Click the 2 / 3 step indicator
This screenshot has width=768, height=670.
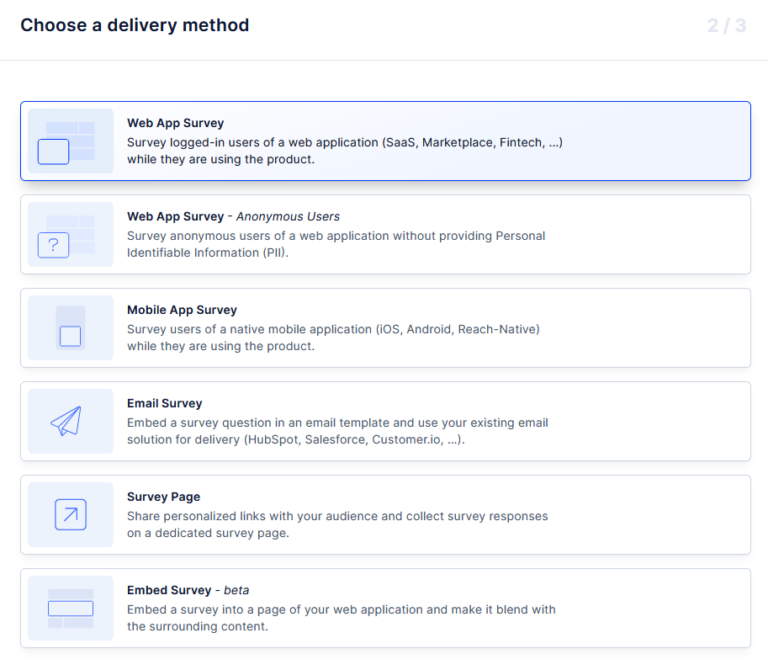pos(726,26)
